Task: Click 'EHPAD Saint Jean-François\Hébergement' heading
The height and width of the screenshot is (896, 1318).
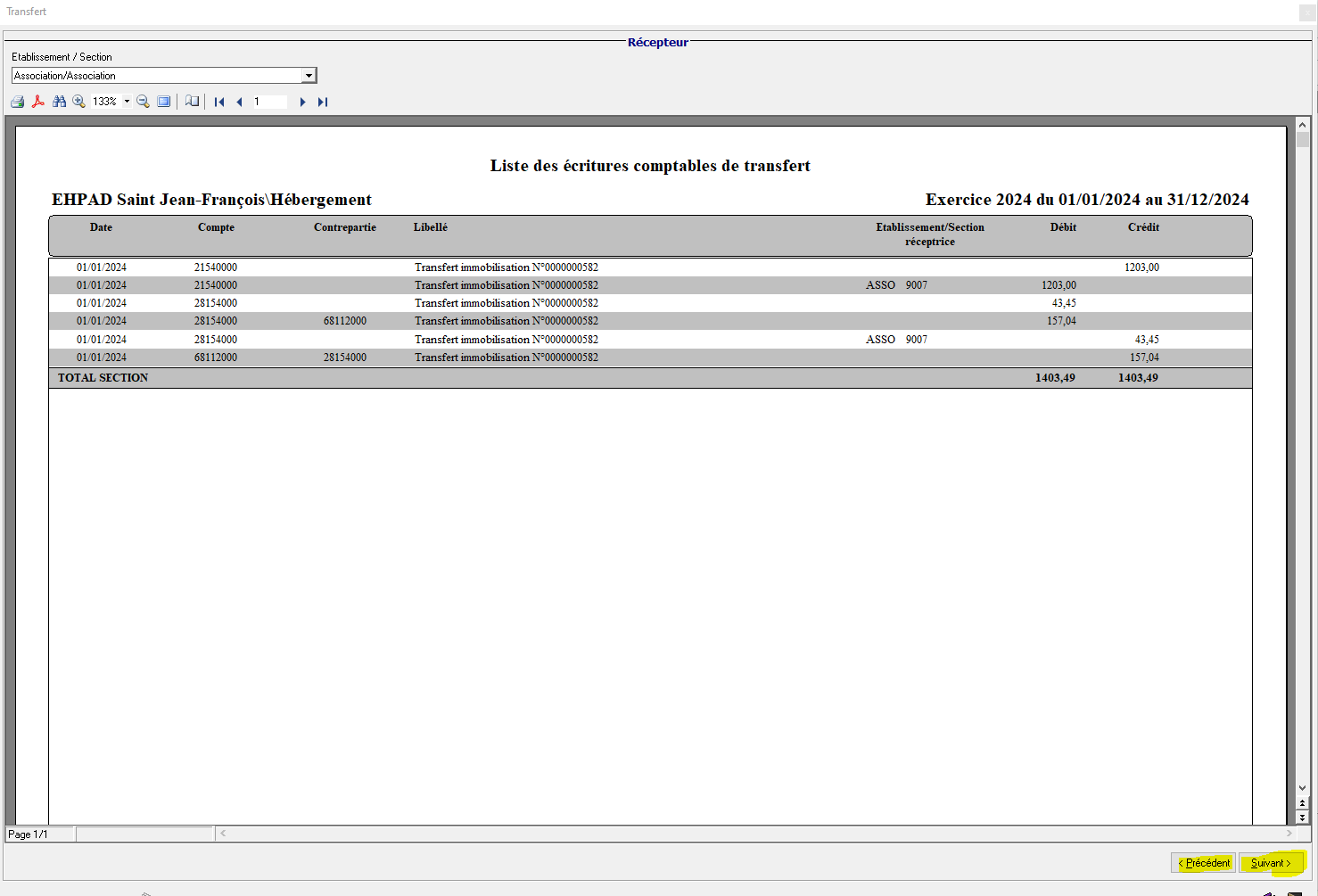Action: [x=211, y=200]
